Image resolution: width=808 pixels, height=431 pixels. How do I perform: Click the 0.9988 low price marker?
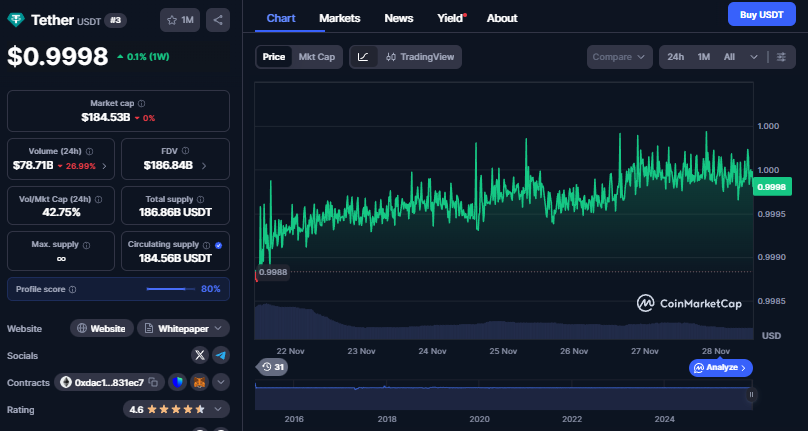click(x=273, y=272)
